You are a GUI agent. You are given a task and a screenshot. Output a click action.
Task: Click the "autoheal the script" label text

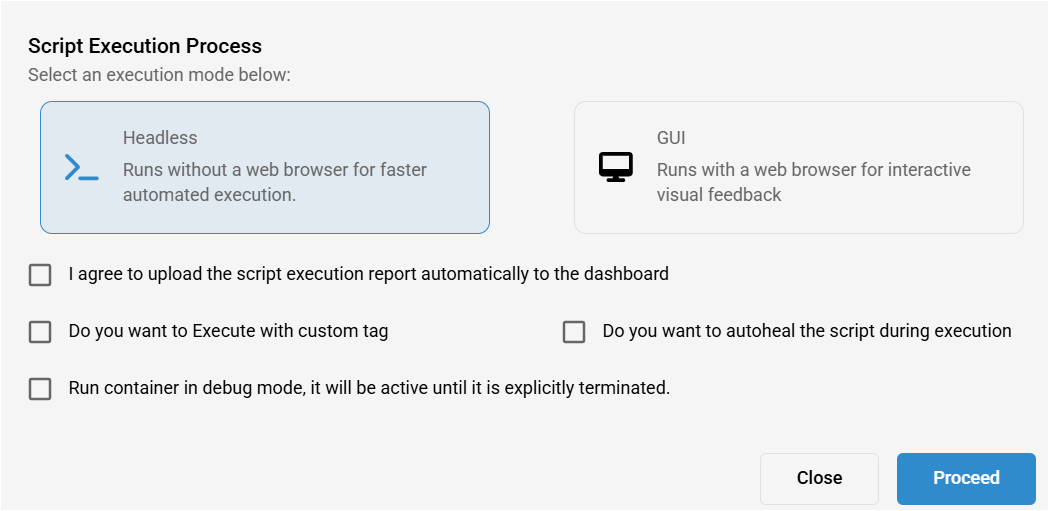(806, 331)
